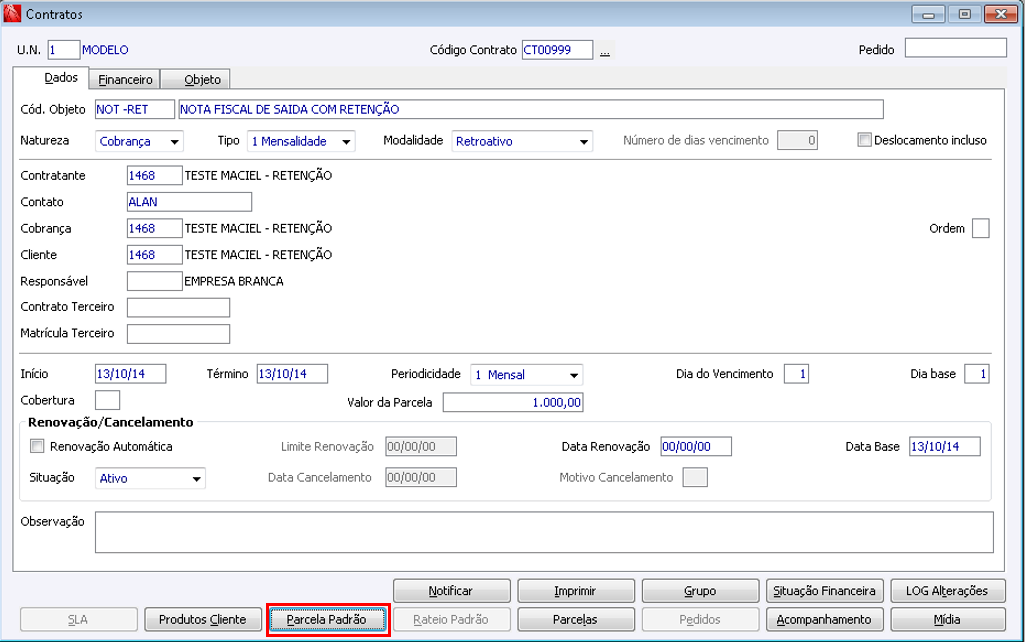Click the Término date field
1025x642 pixels.
pyautogui.click(x=292, y=374)
